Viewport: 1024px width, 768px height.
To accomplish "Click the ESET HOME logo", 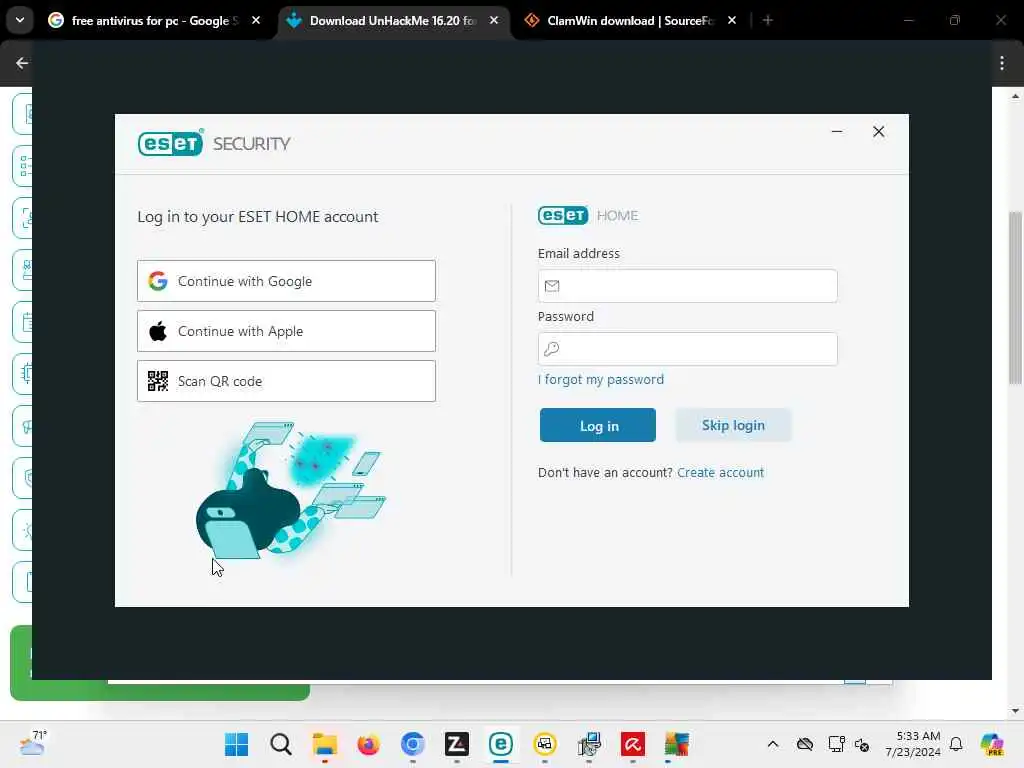I will (588, 215).
